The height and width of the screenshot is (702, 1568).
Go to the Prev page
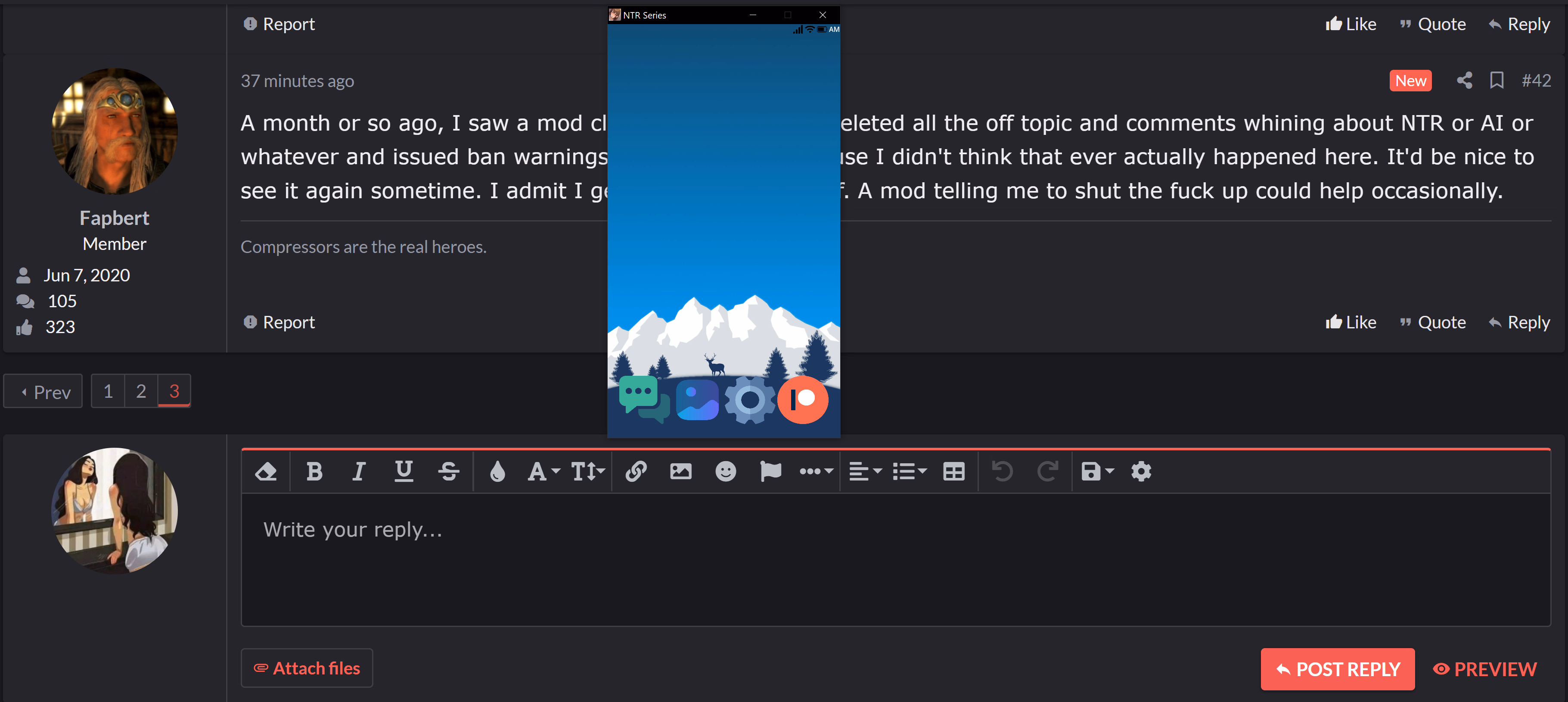[43, 391]
